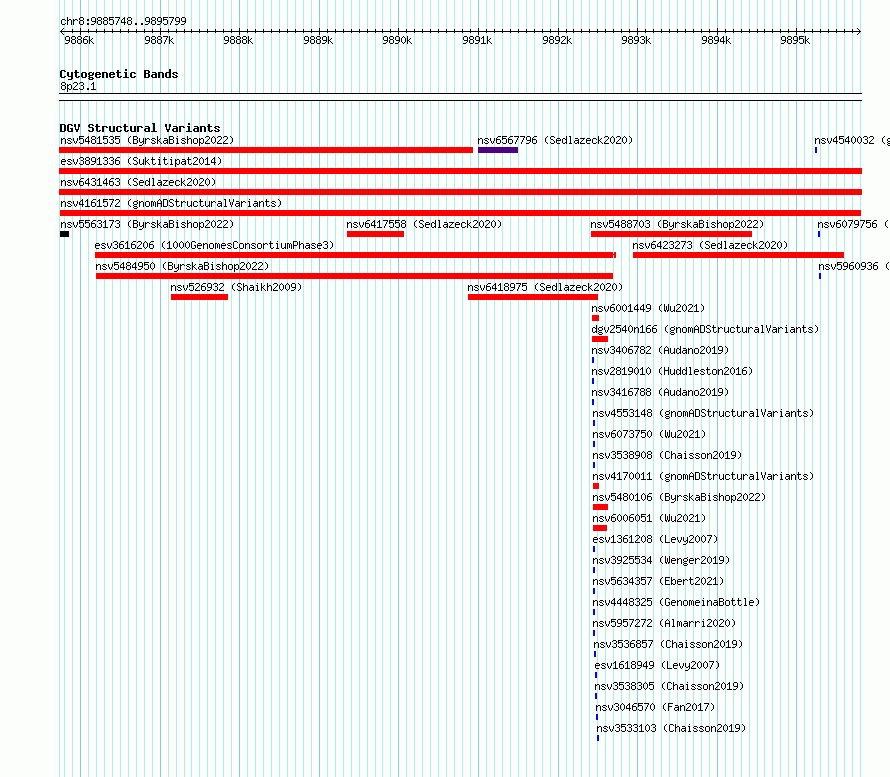Click the nsv3406782 (Audano2019) label

point(660,350)
